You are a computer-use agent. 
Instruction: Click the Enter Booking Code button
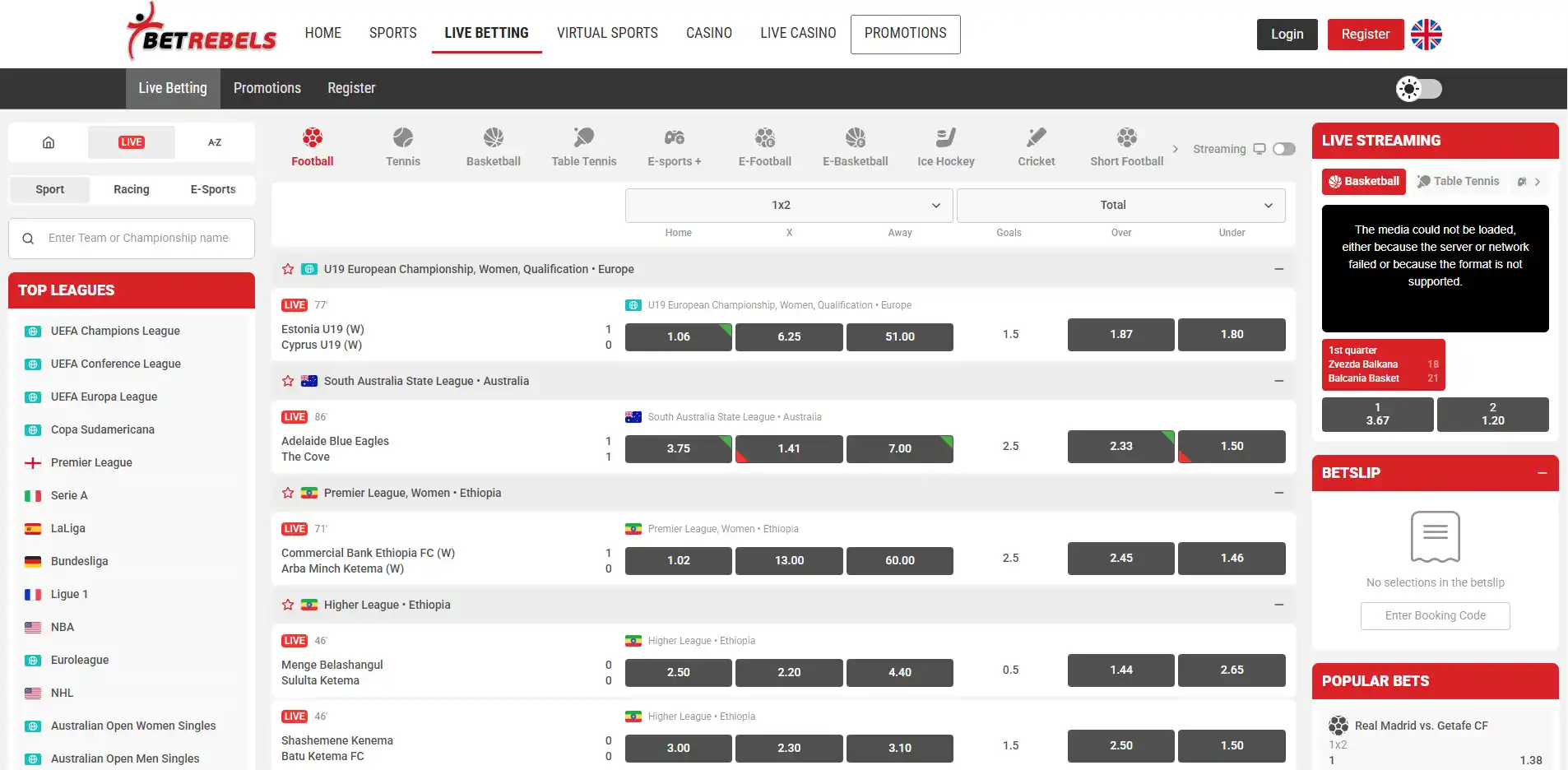(x=1436, y=616)
